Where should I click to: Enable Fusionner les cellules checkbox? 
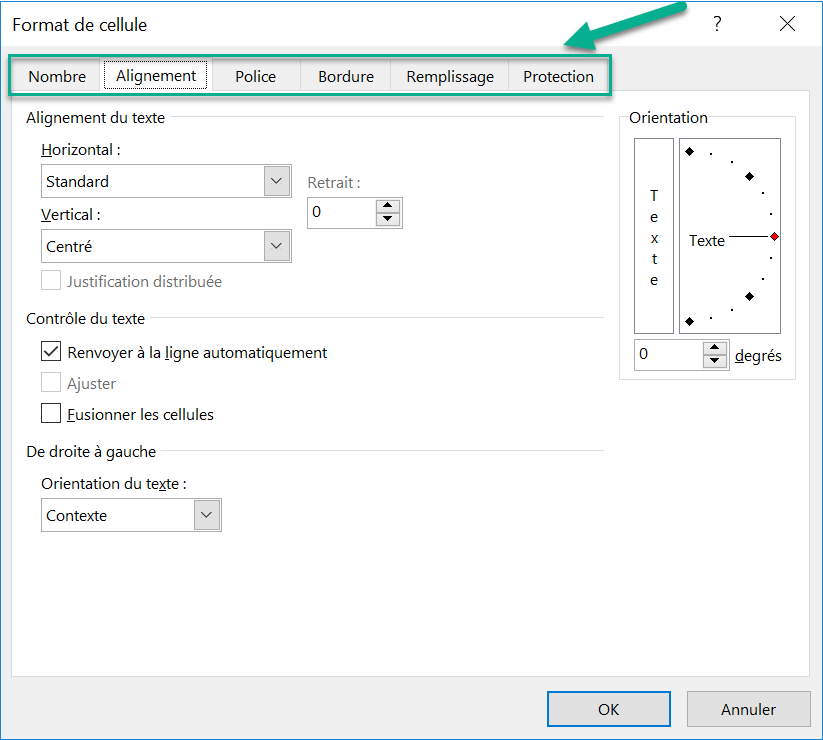51,414
